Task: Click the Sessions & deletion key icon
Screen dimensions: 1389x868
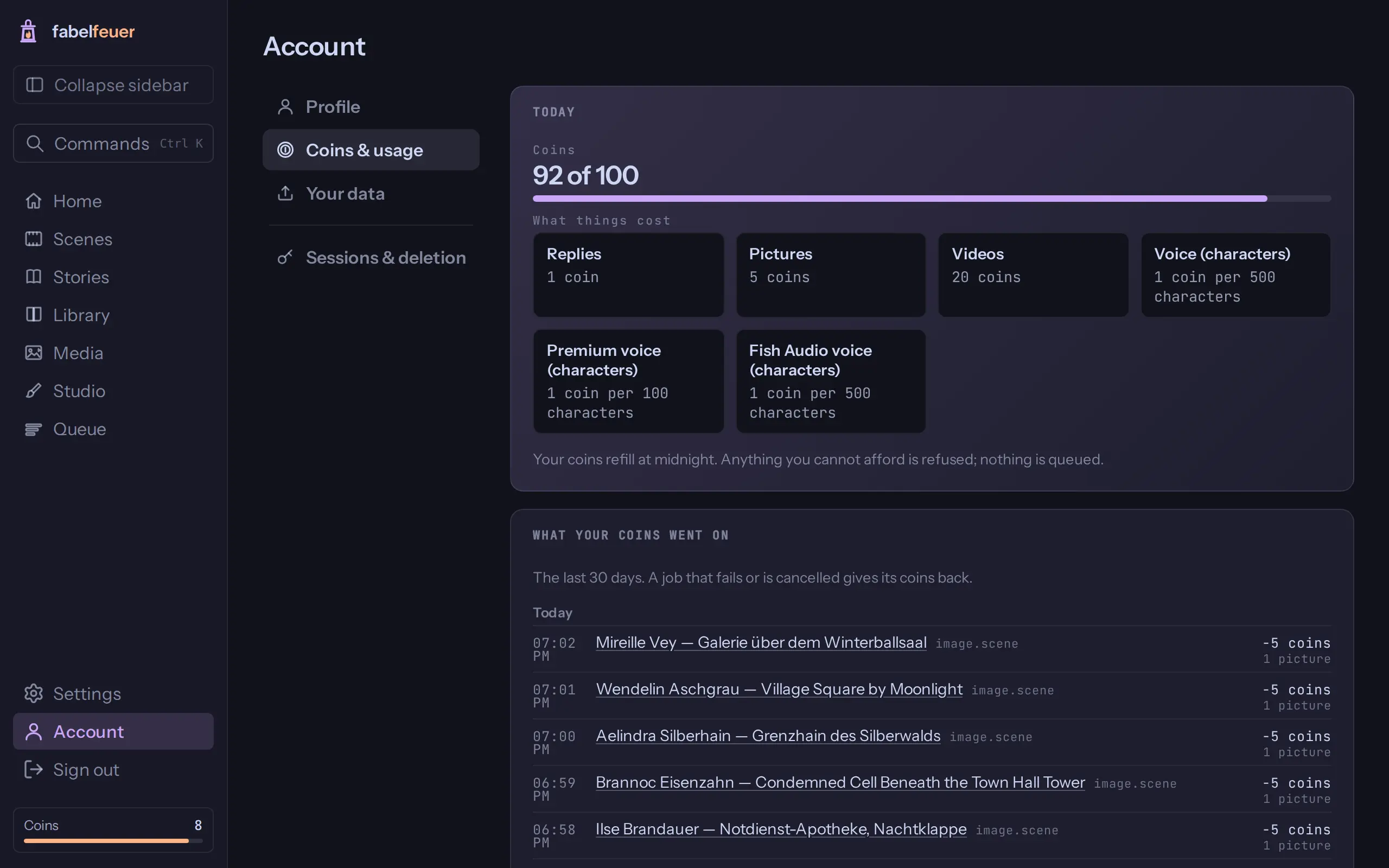Action: [x=285, y=257]
